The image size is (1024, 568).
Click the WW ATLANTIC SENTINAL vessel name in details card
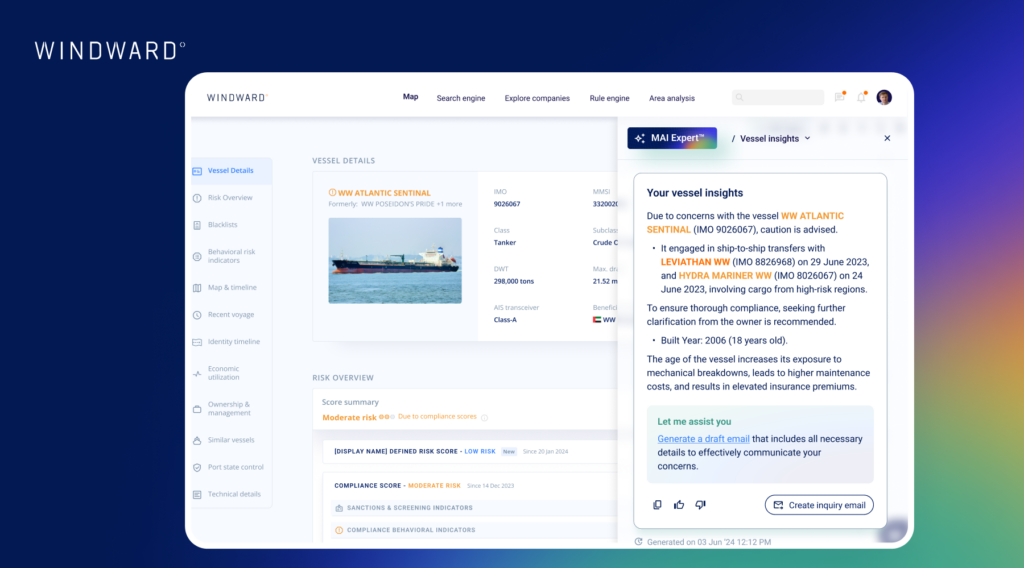point(384,193)
